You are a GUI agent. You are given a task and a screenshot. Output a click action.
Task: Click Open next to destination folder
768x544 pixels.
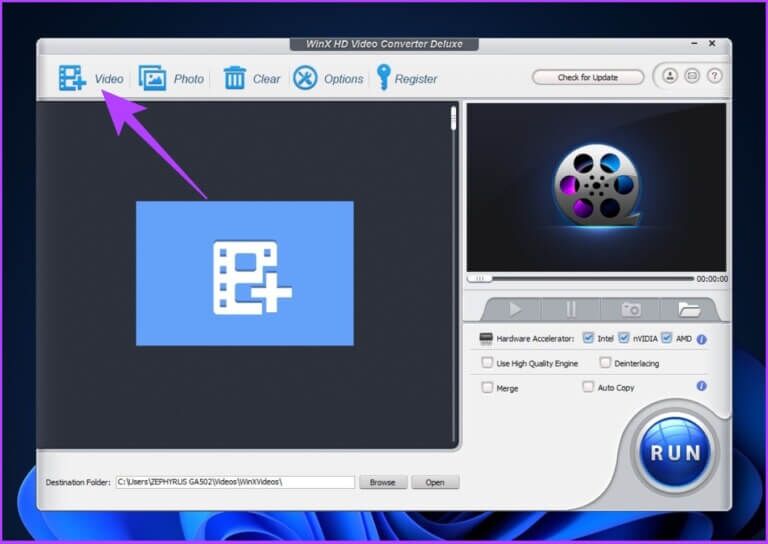tap(435, 482)
